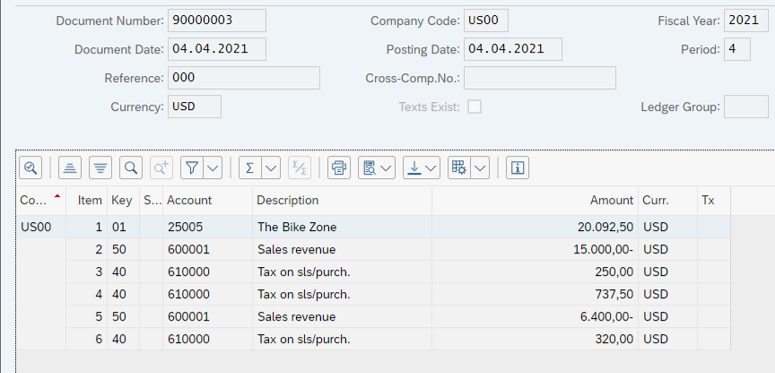Expand the Total sigma dropdown arrow

click(271, 168)
